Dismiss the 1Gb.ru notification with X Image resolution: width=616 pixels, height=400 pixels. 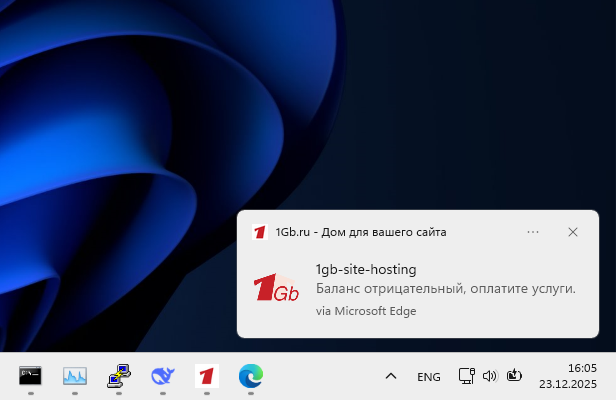[x=573, y=232]
